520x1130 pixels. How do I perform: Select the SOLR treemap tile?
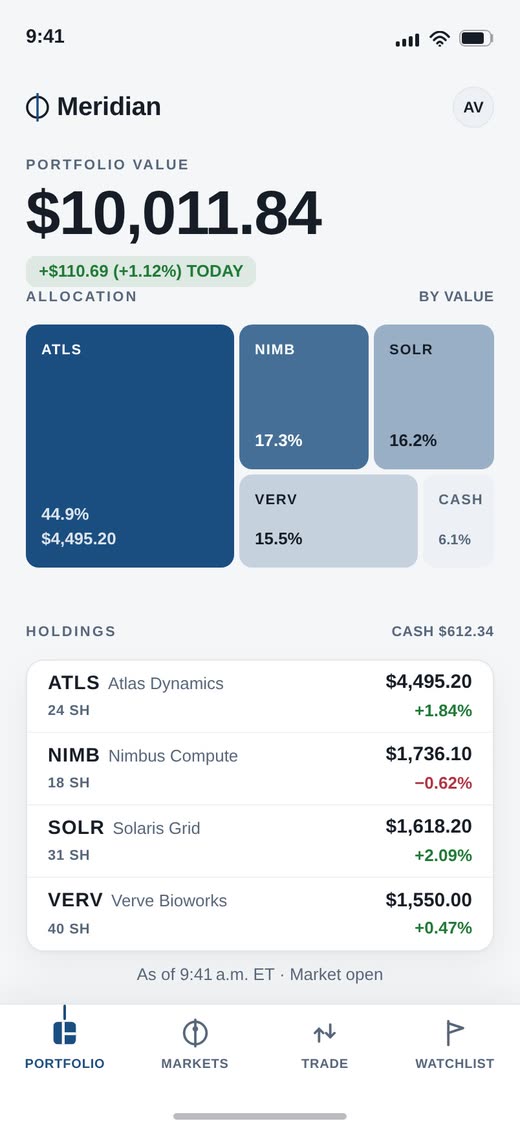[x=434, y=396]
